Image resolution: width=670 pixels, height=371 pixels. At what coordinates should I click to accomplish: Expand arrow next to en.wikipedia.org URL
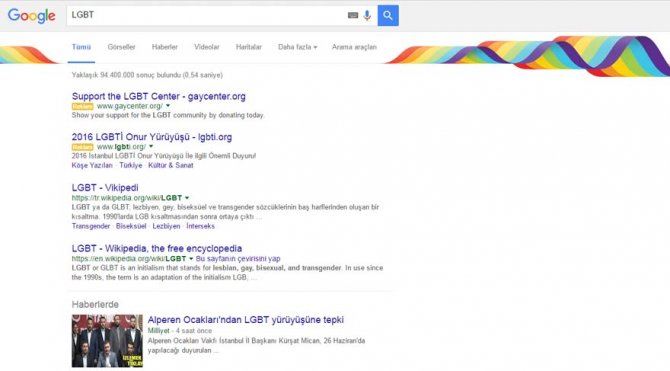click(x=191, y=259)
